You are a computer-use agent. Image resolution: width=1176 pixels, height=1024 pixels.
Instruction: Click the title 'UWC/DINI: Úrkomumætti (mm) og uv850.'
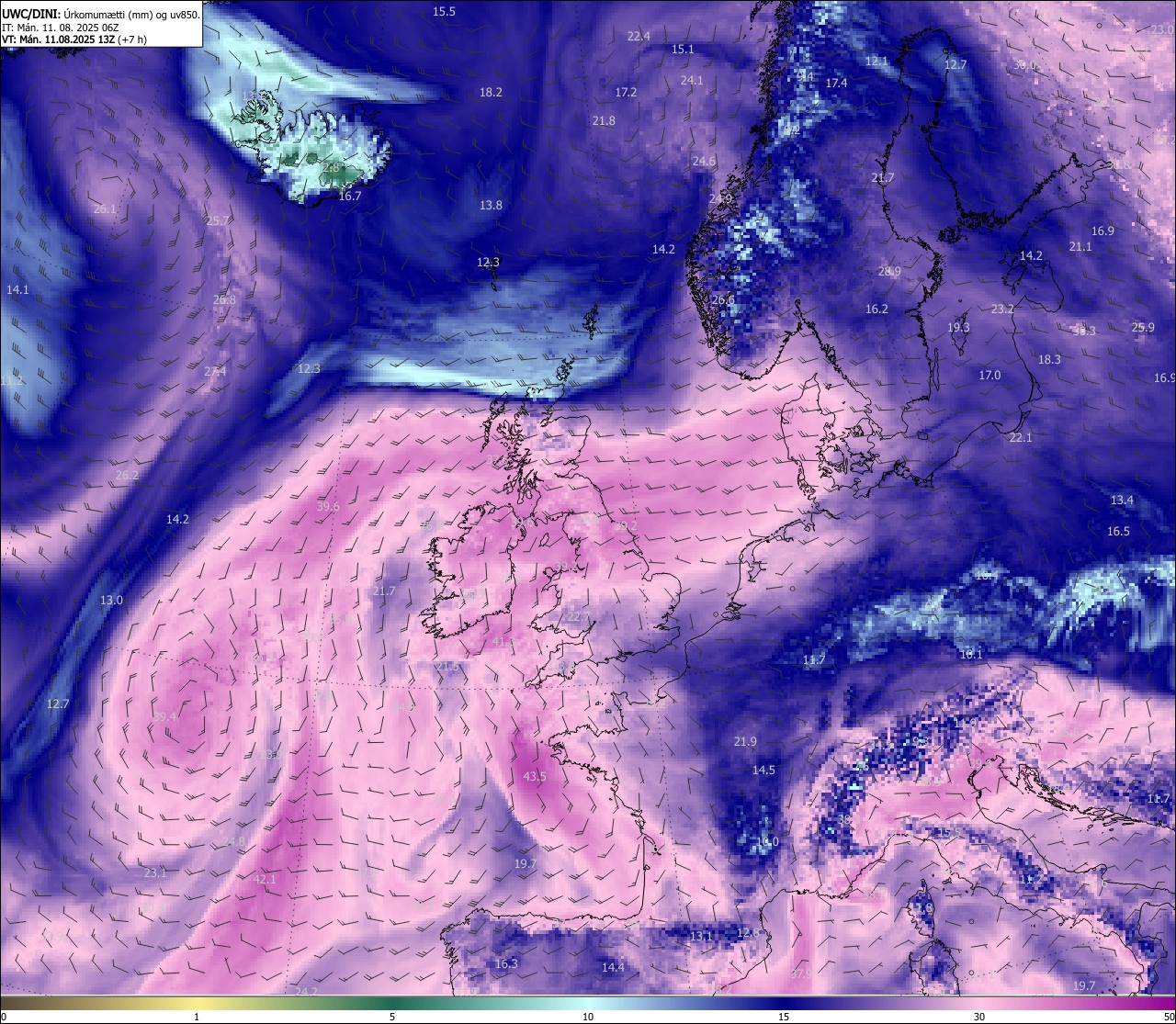tap(100, 15)
